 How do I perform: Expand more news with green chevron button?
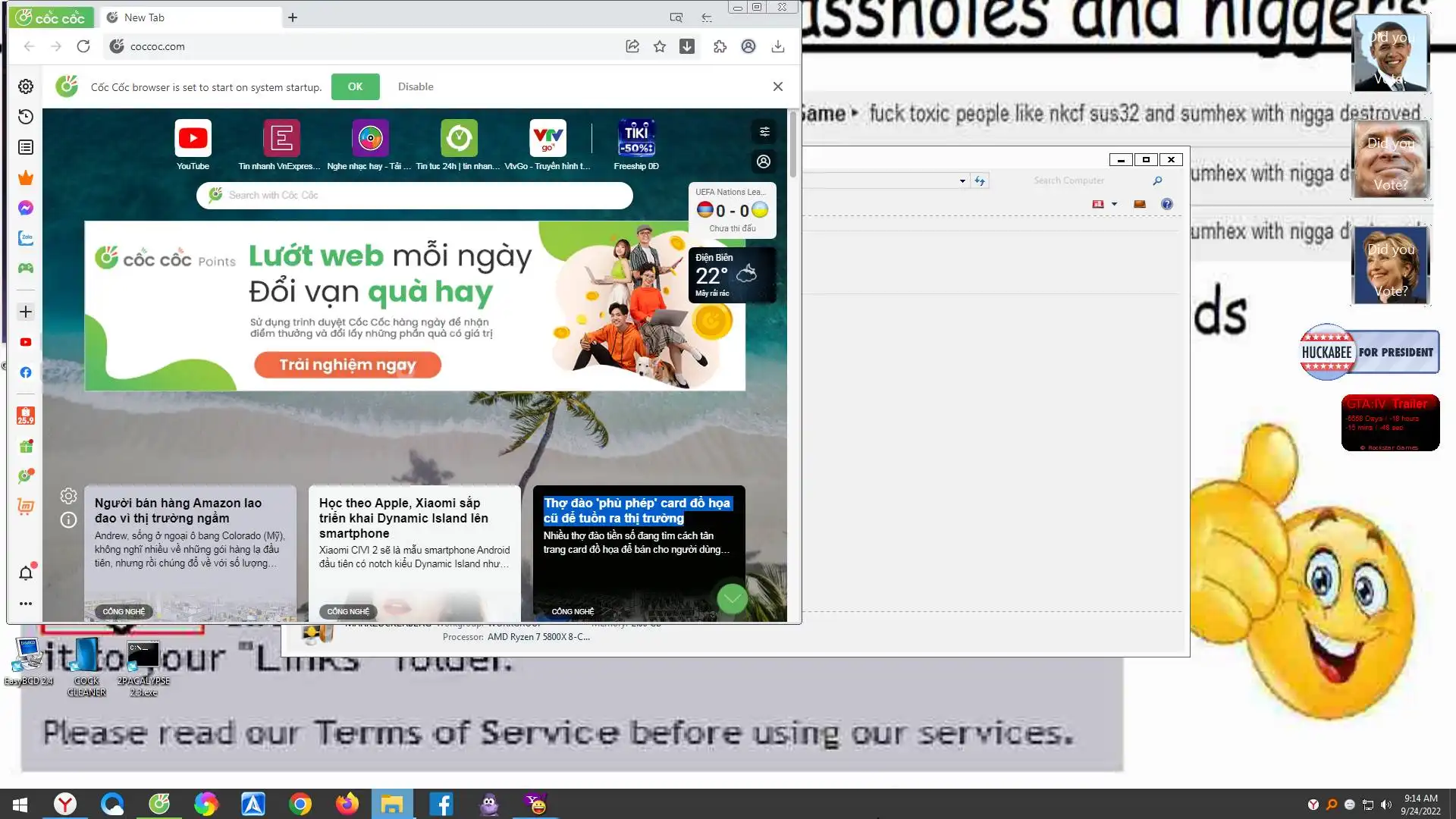tap(732, 599)
